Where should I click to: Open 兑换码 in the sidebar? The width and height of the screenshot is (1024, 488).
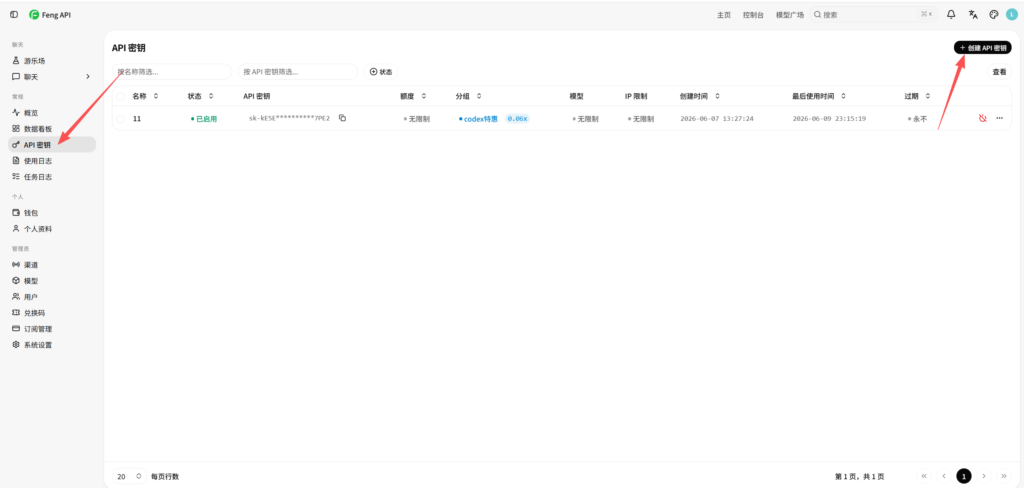click(52, 313)
